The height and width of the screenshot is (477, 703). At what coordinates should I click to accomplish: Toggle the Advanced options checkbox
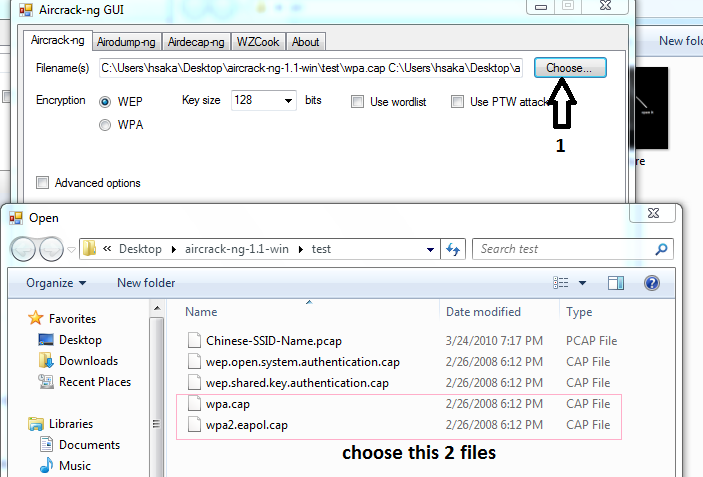[x=42, y=182]
